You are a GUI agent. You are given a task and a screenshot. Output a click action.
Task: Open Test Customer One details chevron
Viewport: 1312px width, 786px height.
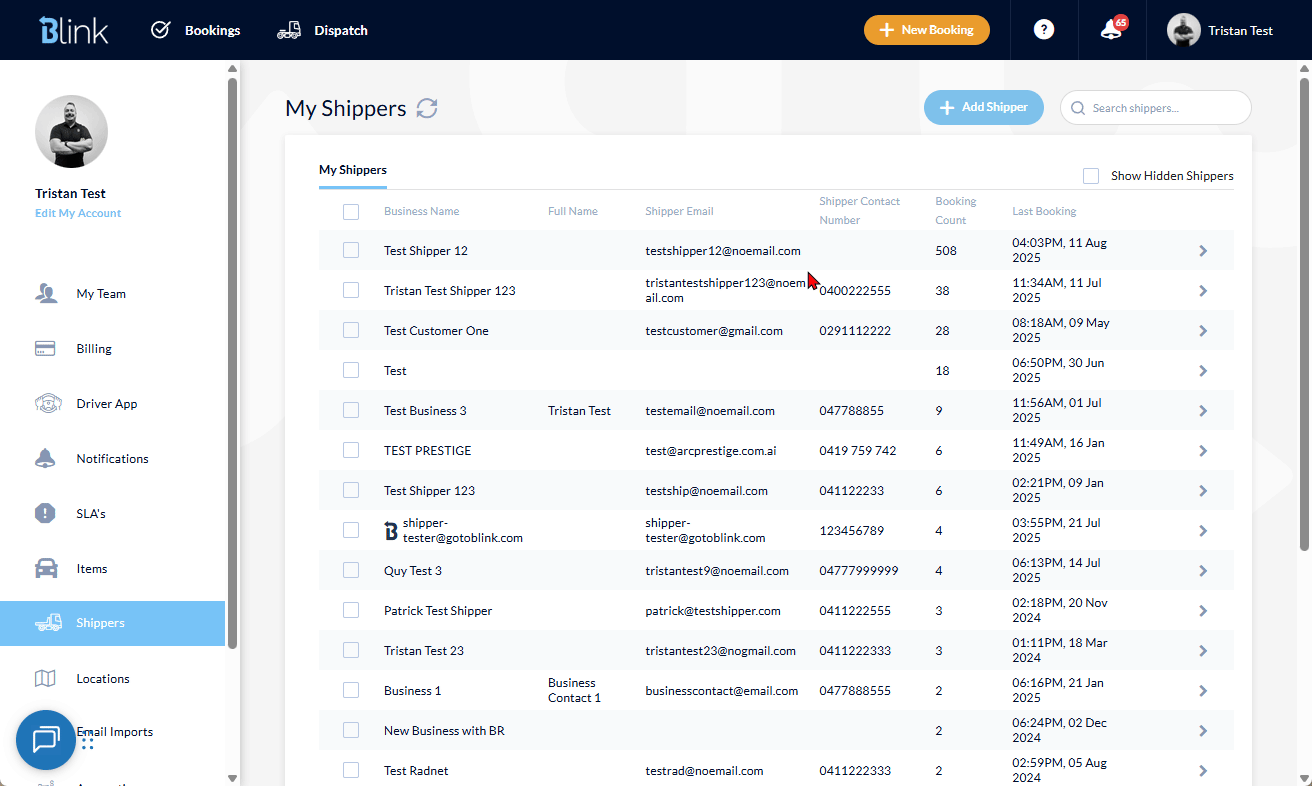[x=1203, y=331]
